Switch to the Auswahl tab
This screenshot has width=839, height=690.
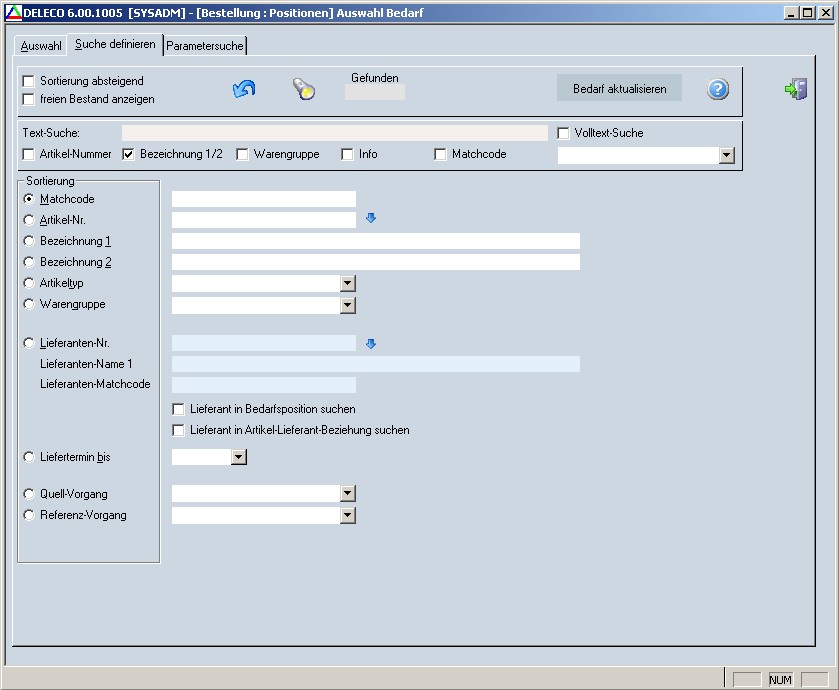pyautogui.click(x=41, y=46)
